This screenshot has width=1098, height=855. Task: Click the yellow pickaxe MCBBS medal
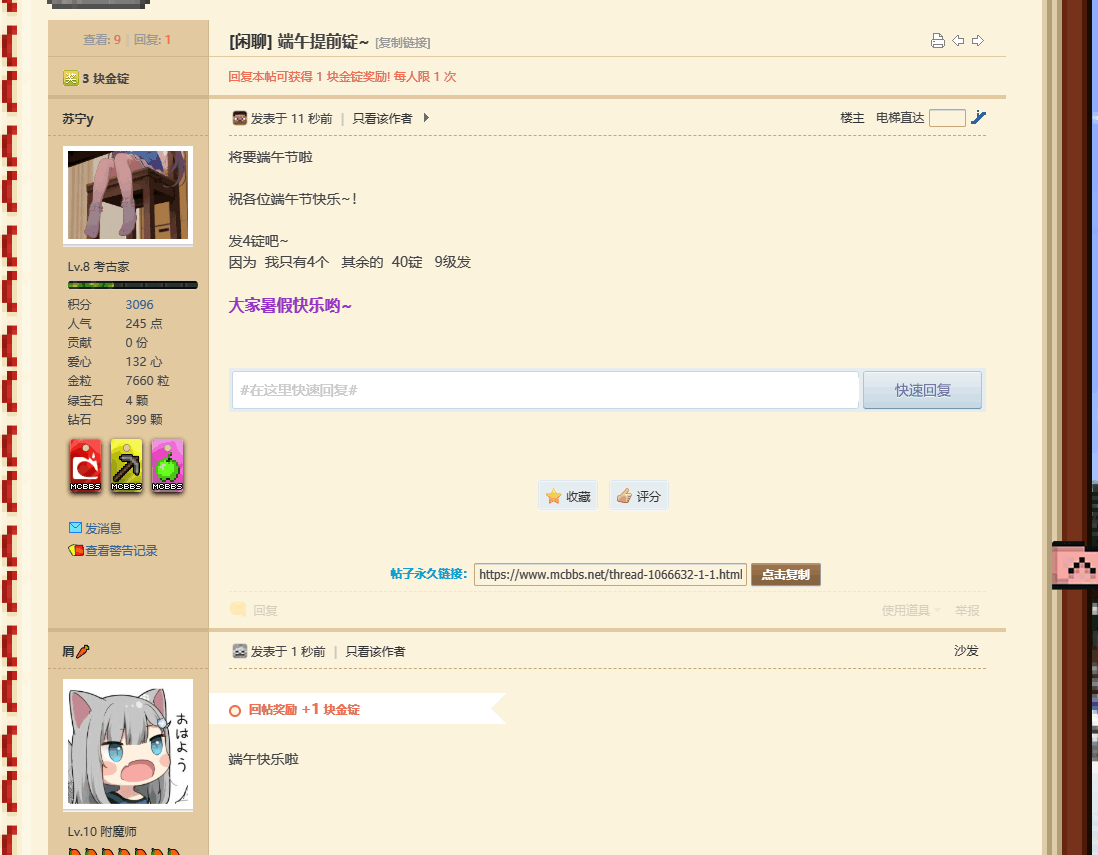[127, 466]
